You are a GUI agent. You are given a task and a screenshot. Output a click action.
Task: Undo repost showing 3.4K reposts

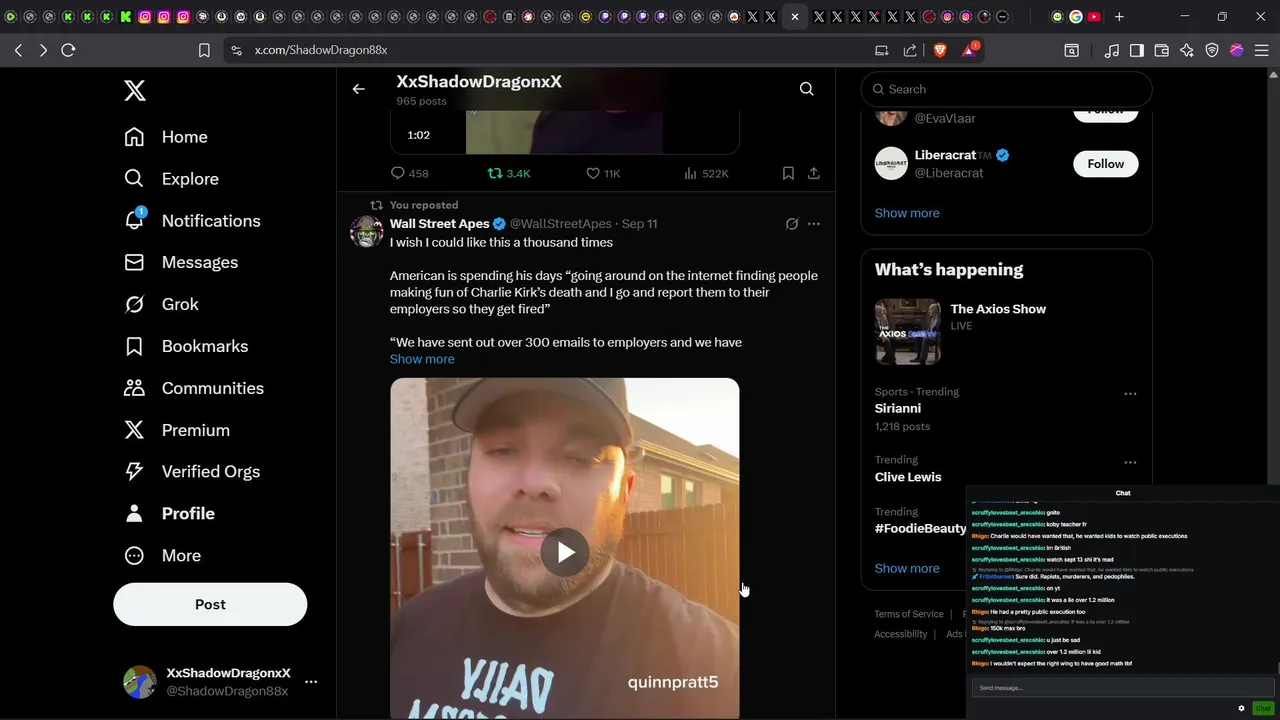509,173
